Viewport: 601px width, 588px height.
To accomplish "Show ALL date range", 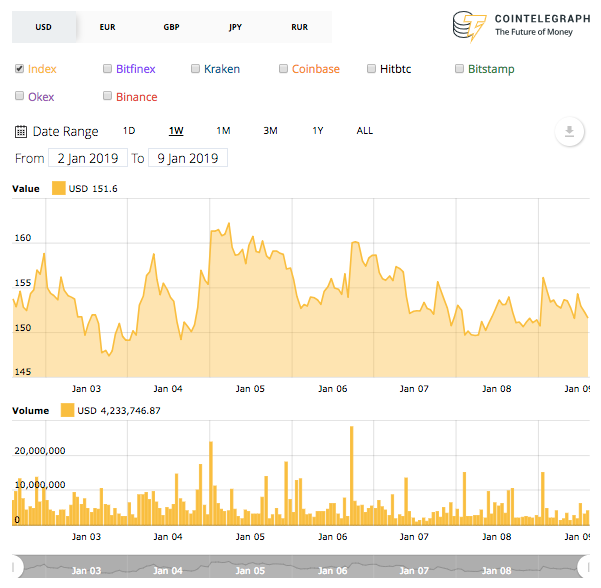I will tap(365, 131).
